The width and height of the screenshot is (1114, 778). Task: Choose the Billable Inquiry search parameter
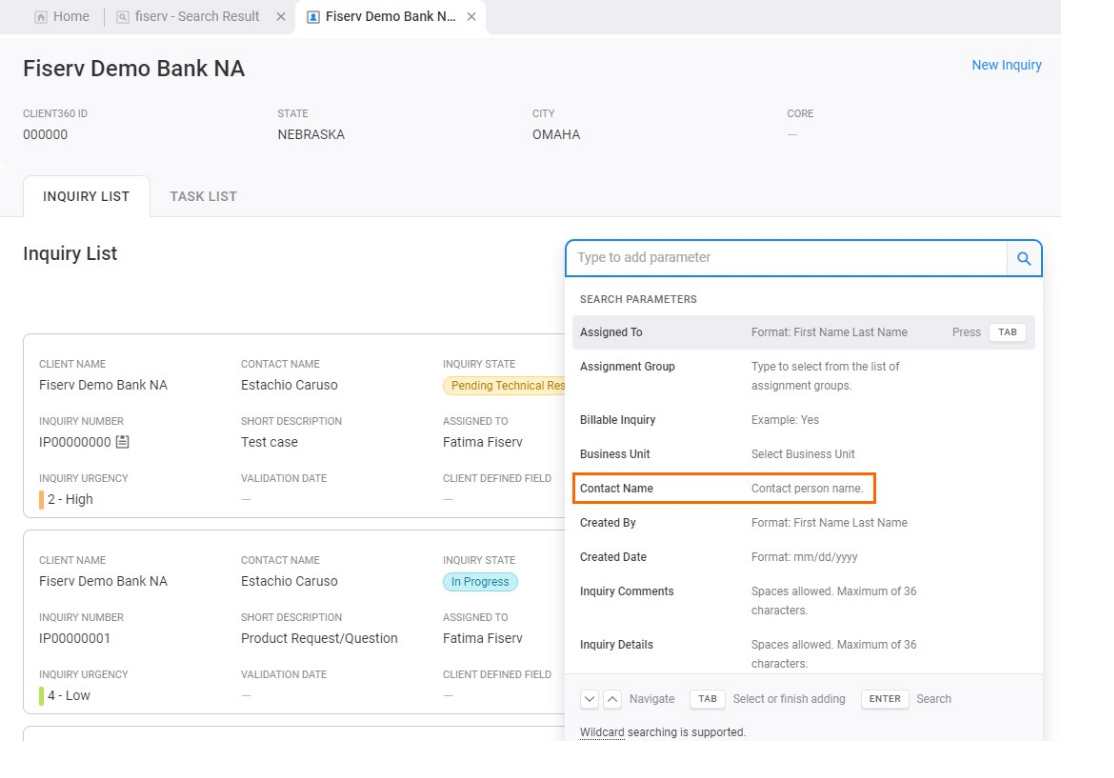tap(804, 420)
